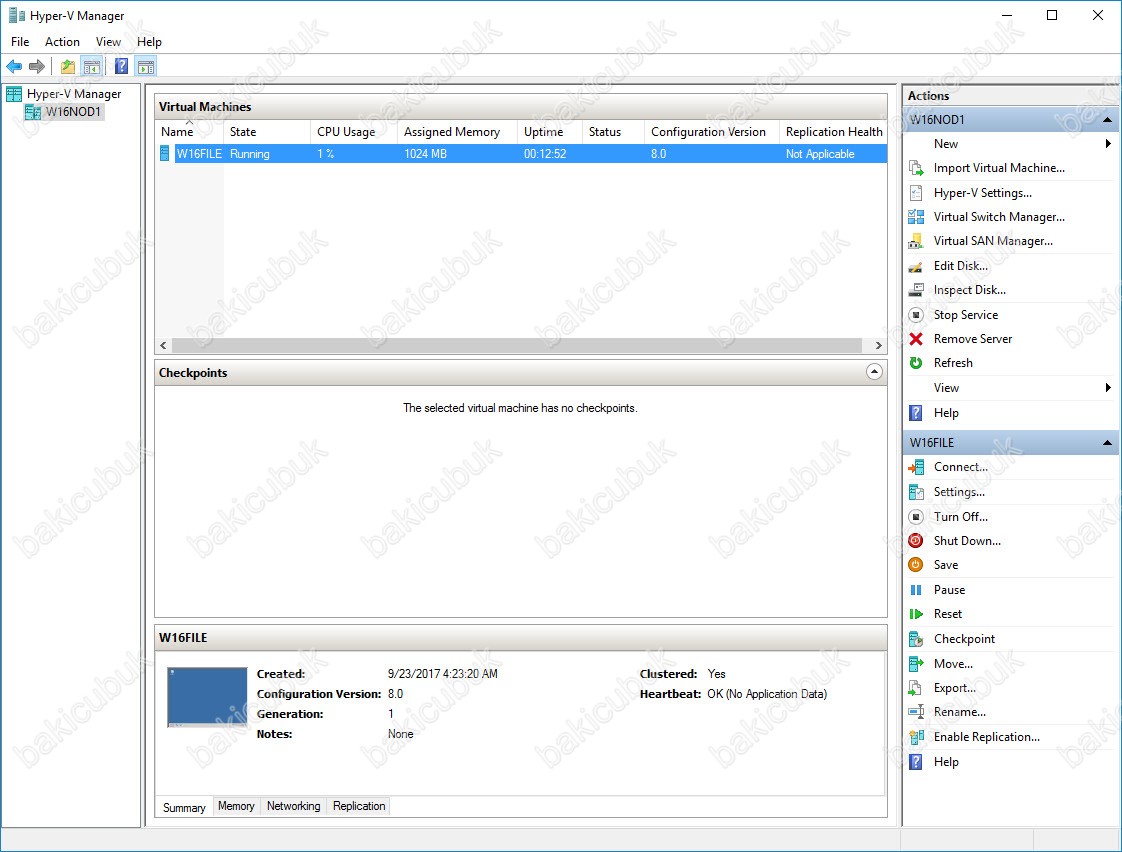The width and height of the screenshot is (1122, 852).
Task: Click Help icon under W16FILE actions
Action: coord(916,762)
